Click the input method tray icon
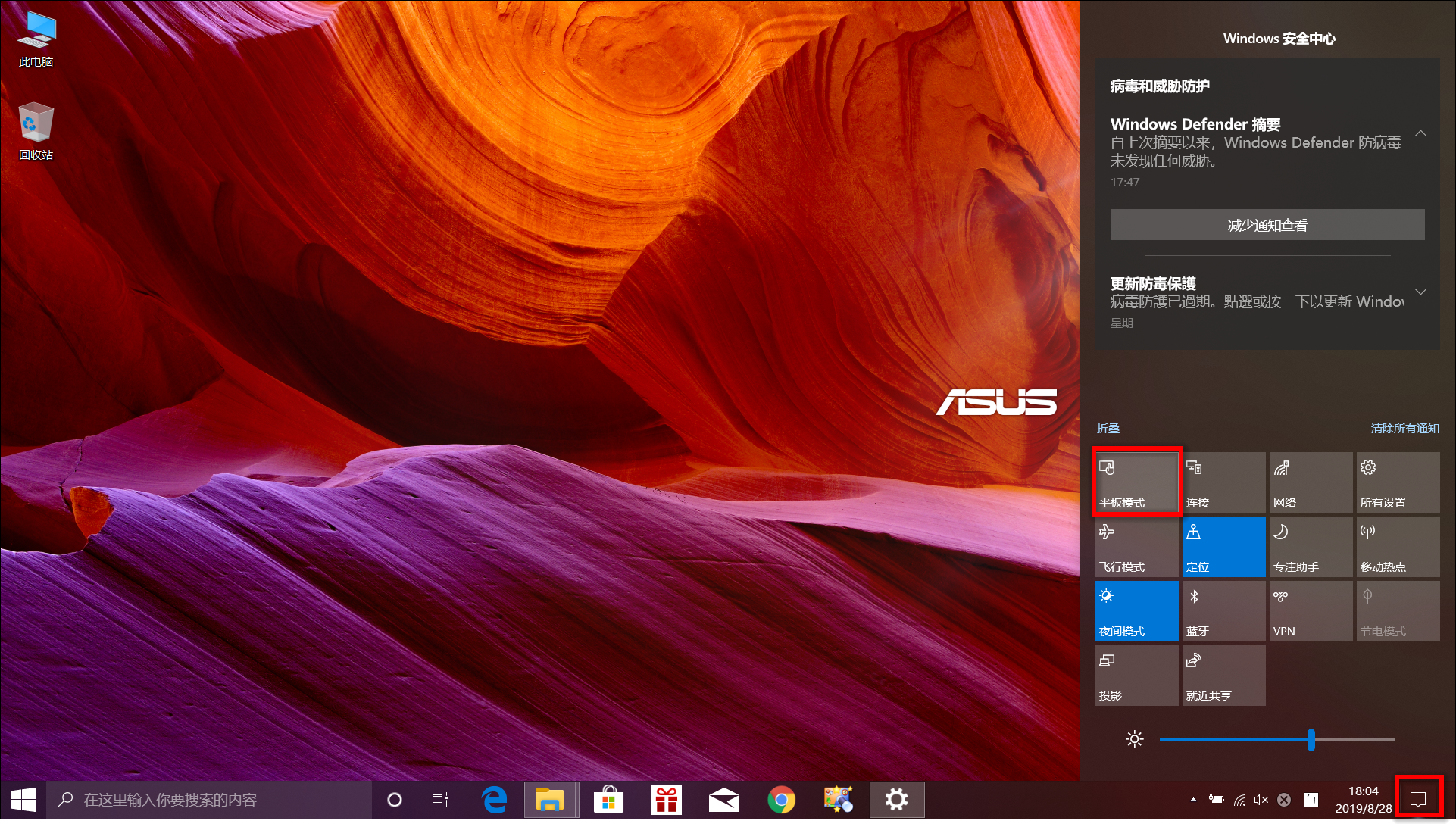 pyautogui.click(x=1311, y=800)
